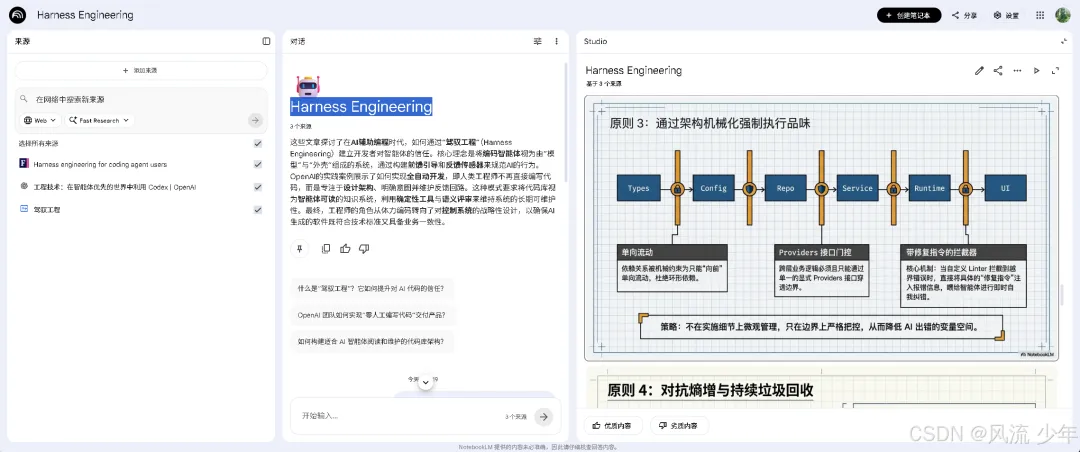Open the user account avatar
This screenshot has width=1080, height=452.
point(1062,15)
